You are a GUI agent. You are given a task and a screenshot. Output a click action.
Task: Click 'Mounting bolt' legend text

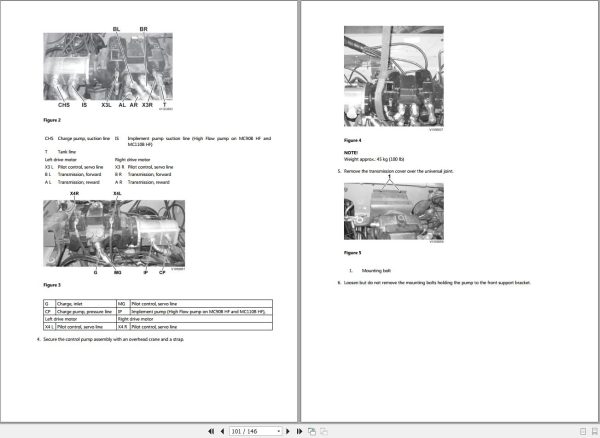(376, 271)
